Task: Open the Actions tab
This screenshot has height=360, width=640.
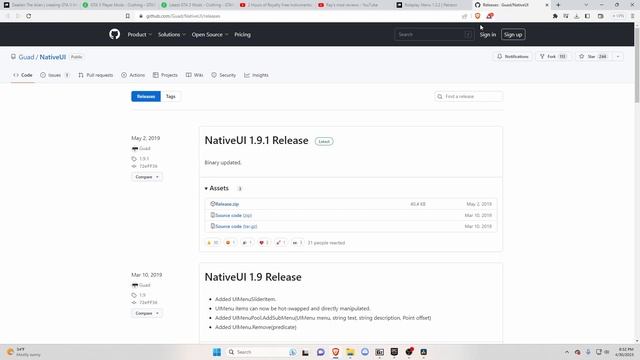Action: 133,75
